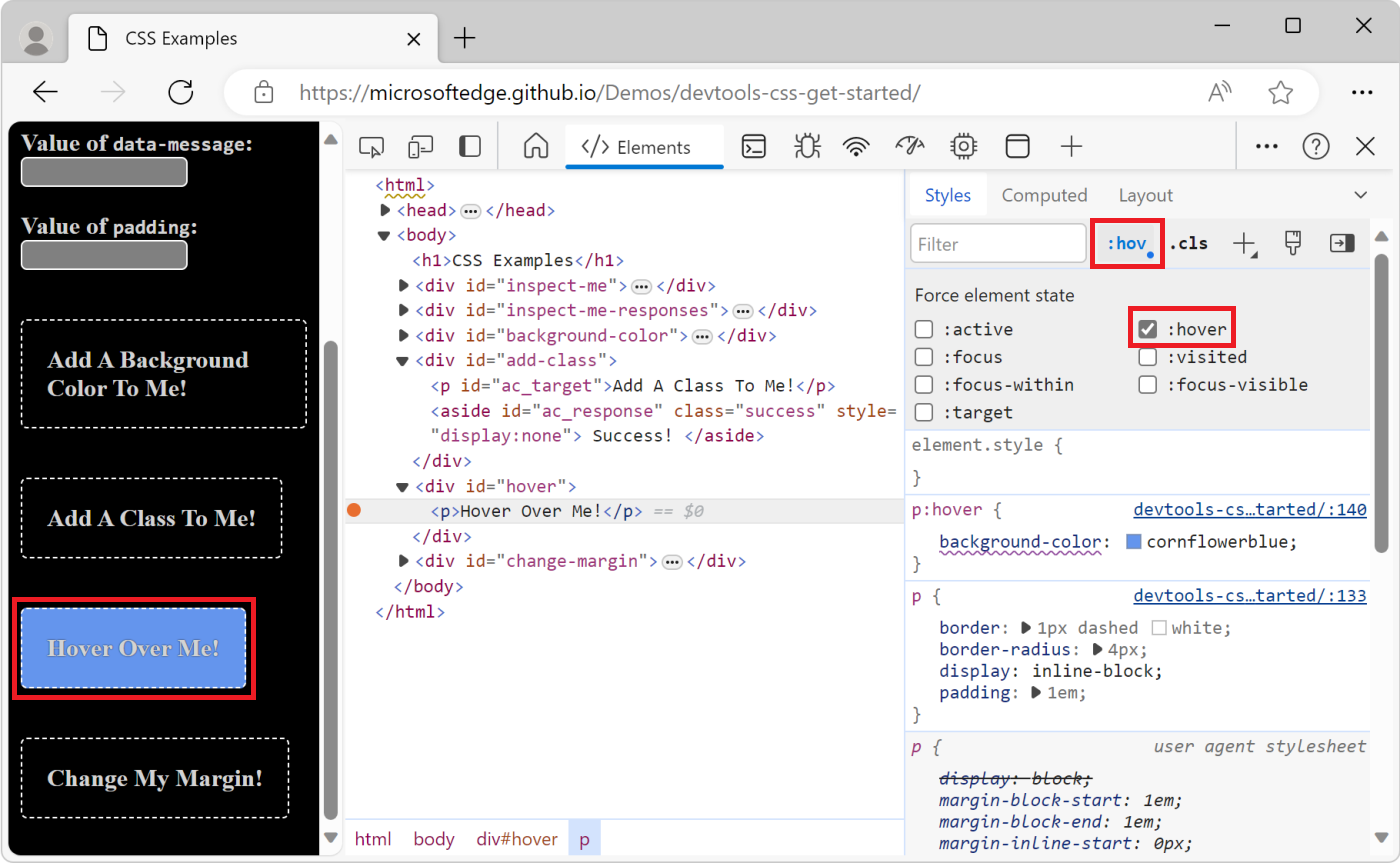Open a new style rule with the plus icon

[x=1245, y=243]
